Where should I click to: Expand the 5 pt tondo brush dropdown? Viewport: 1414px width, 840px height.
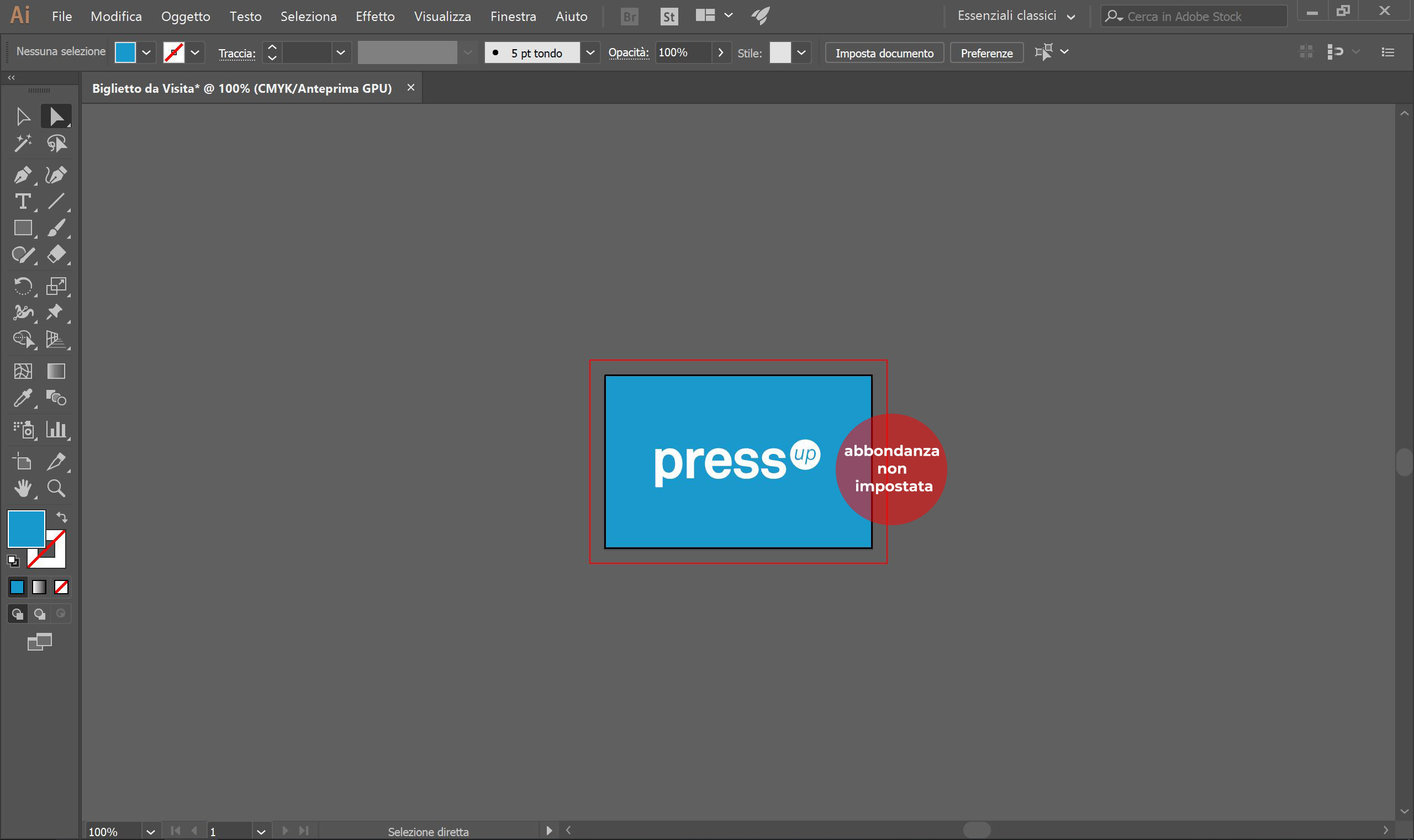590,52
